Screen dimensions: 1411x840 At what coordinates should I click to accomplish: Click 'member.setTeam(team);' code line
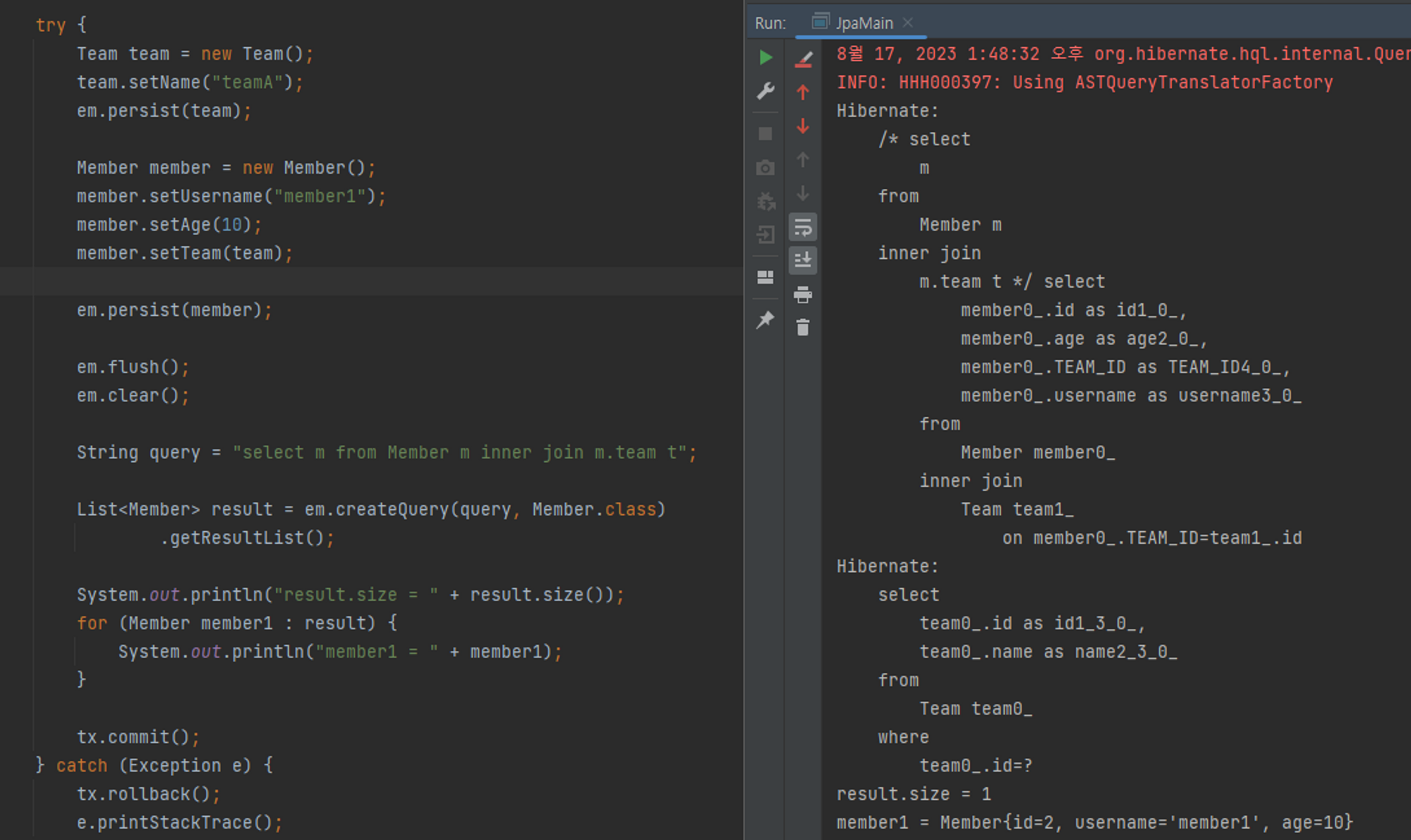[x=185, y=253]
